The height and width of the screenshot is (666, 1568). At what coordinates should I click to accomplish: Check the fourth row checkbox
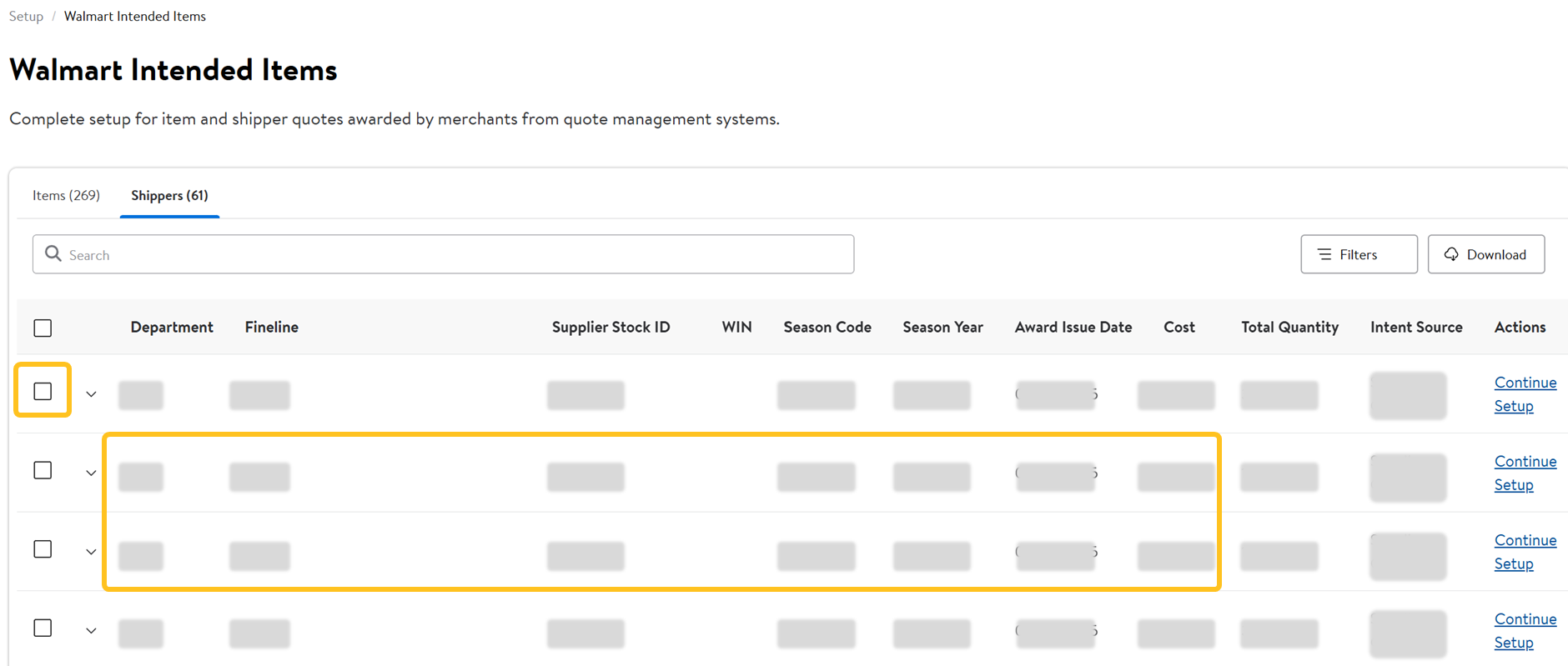coord(43,628)
